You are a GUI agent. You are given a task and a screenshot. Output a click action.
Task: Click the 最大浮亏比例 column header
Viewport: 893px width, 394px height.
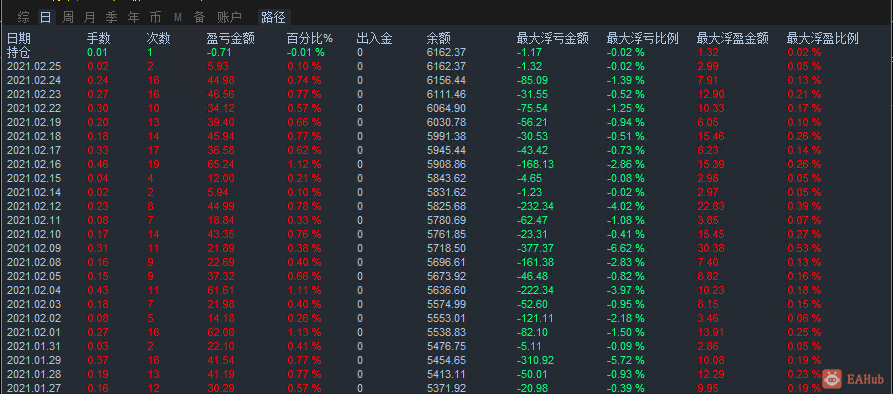pos(642,39)
